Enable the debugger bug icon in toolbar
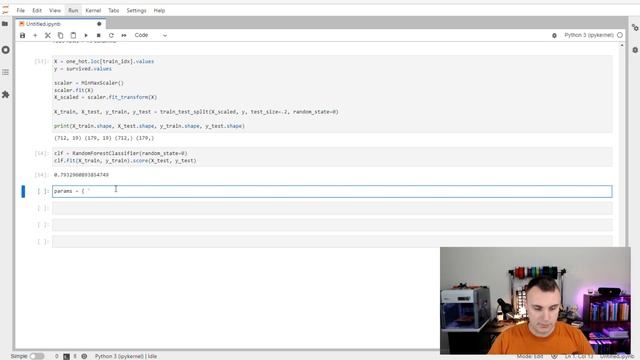640x360 pixels. (x=554, y=36)
